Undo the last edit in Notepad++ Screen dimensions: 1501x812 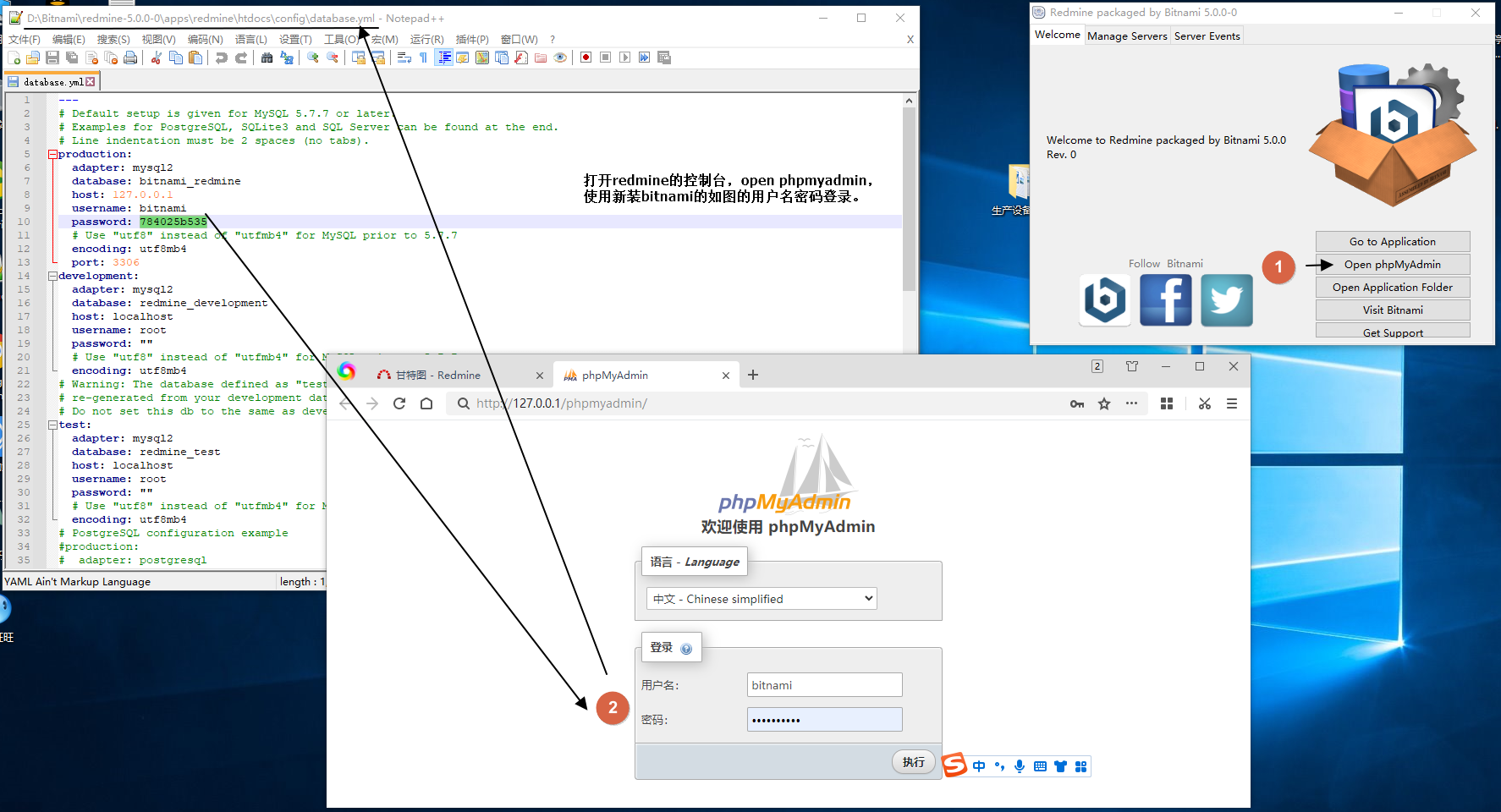[221, 58]
